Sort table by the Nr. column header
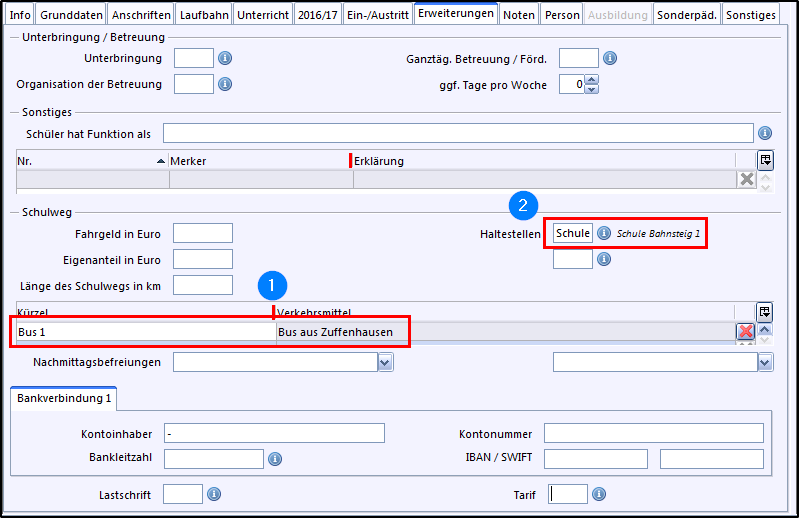 [90, 161]
